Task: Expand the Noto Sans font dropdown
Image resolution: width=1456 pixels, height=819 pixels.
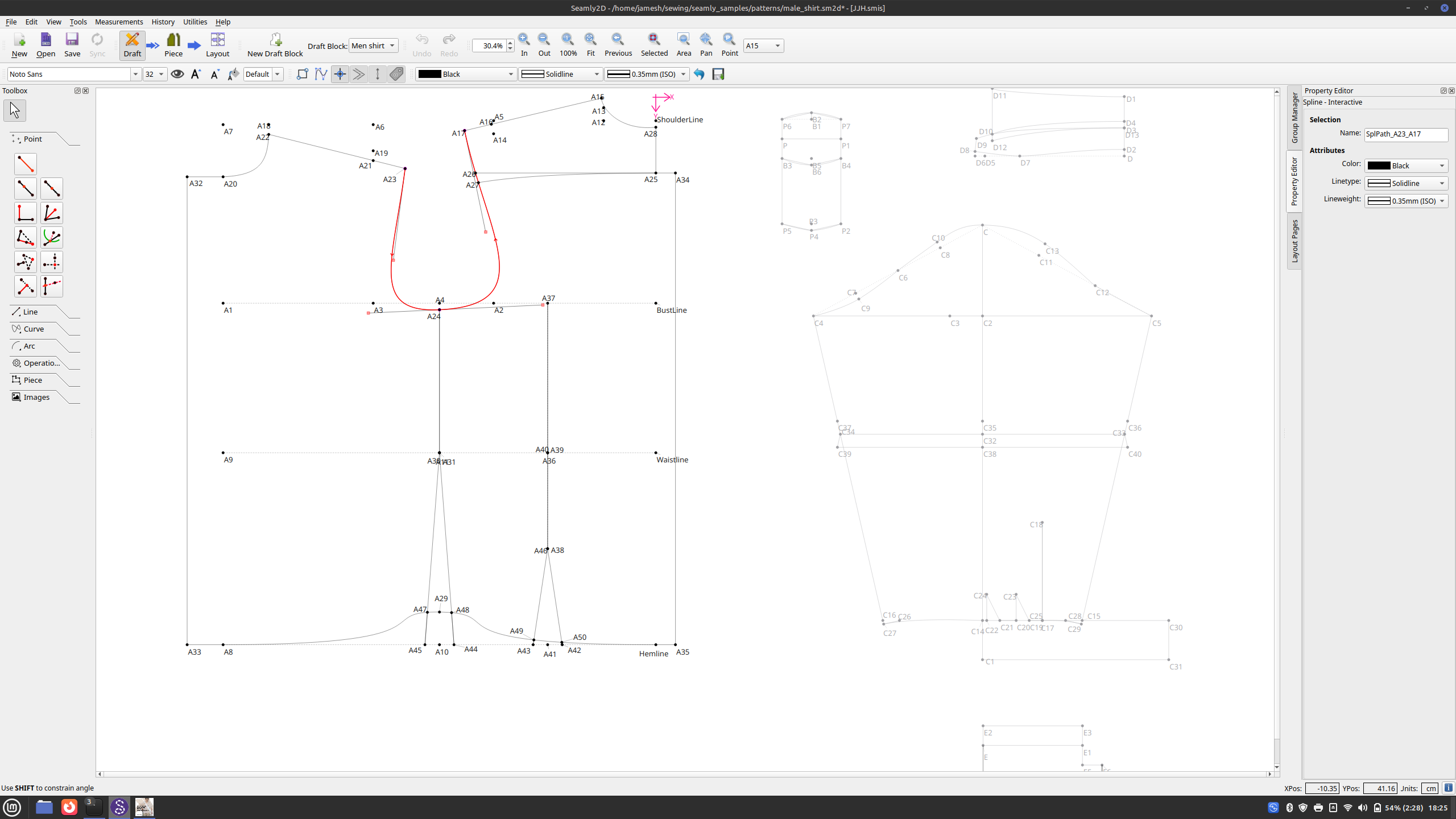Action: tap(135, 74)
